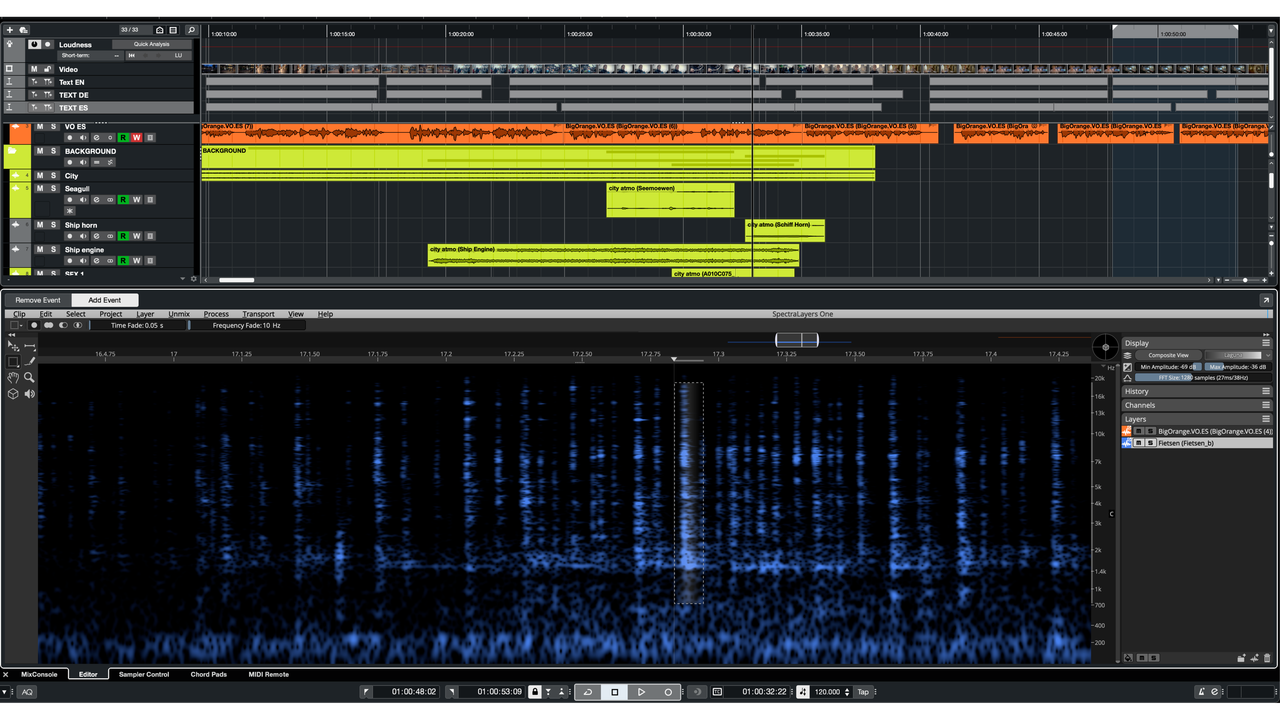Open the Laguna color map dropdown
1280x720 pixels.
pyautogui.click(x=1238, y=355)
